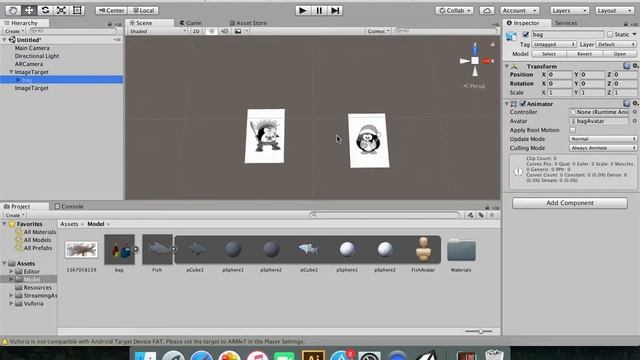Switch to the Inspector tab
Screen dimensions: 640x360
pos(527,23)
